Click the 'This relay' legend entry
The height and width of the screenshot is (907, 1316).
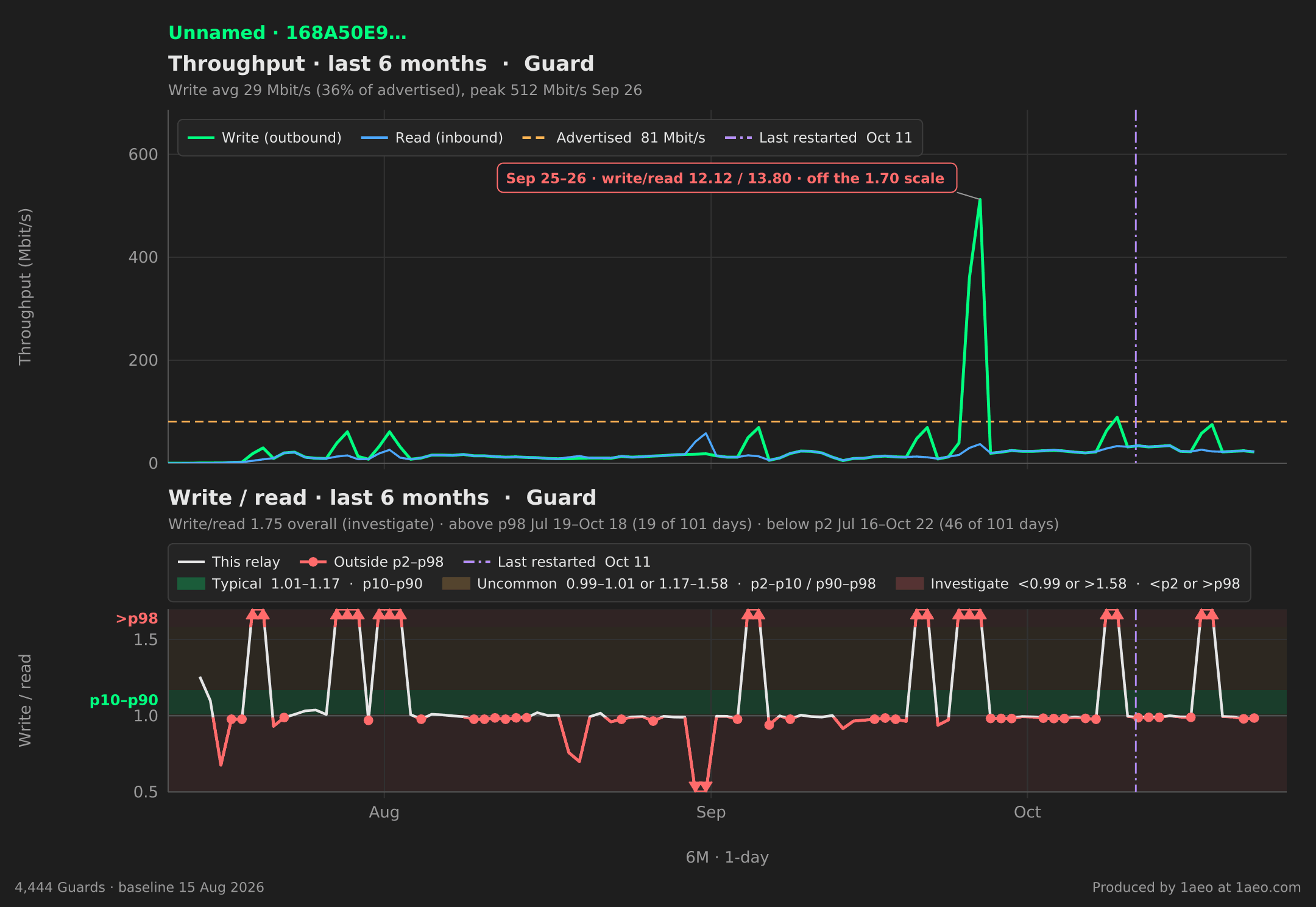pos(229,562)
